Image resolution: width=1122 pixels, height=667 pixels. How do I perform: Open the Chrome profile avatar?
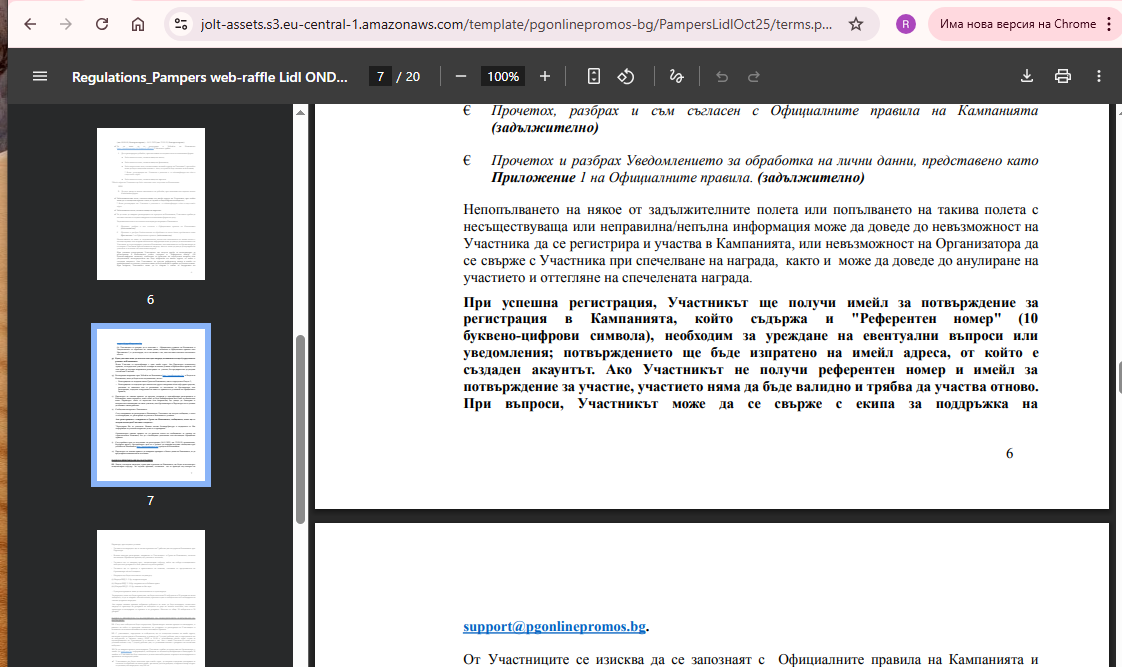[x=905, y=24]
